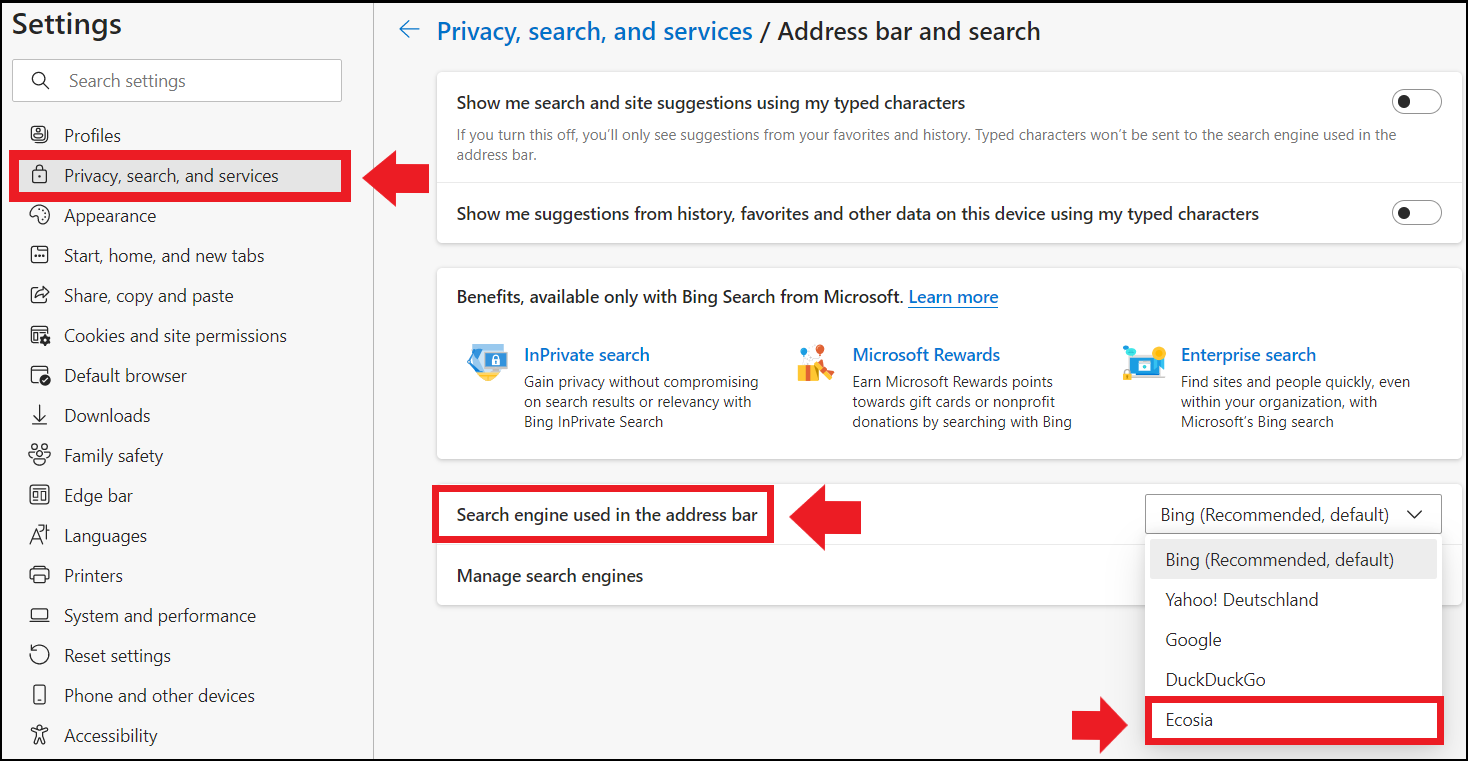This screenshot has width=1468, height=761.
Task: Select Bing (Recommended, default) from the list
Action: (x=1293, y=559)
